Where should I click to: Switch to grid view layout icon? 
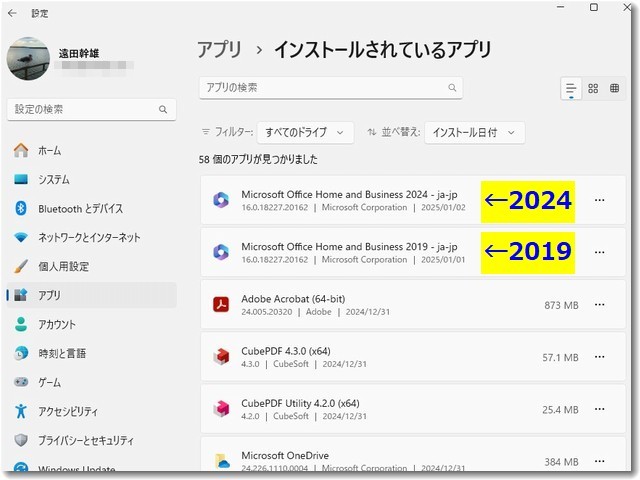[x=593, y=89]
